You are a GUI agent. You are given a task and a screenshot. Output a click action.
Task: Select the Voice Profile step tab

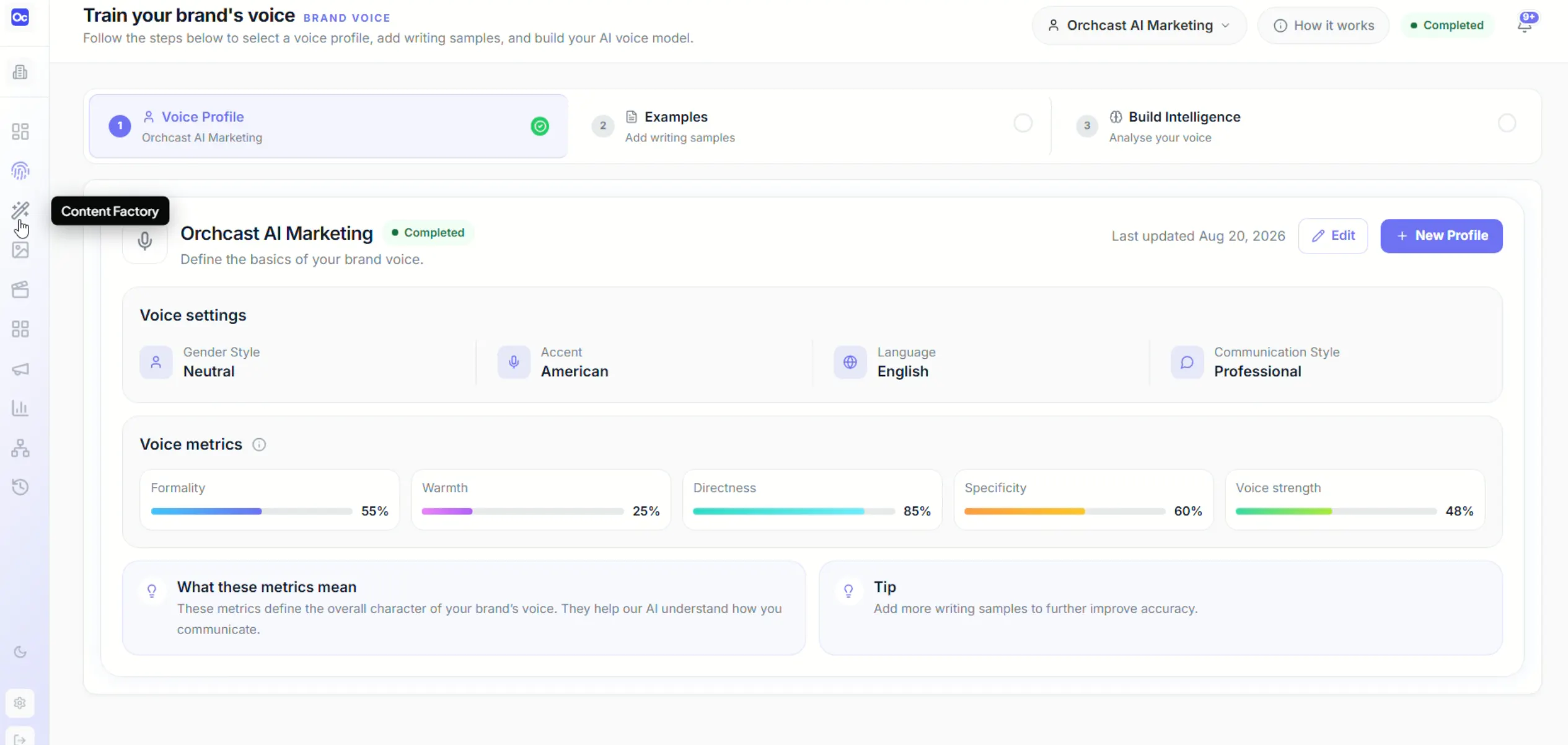[x=328, y=126]
